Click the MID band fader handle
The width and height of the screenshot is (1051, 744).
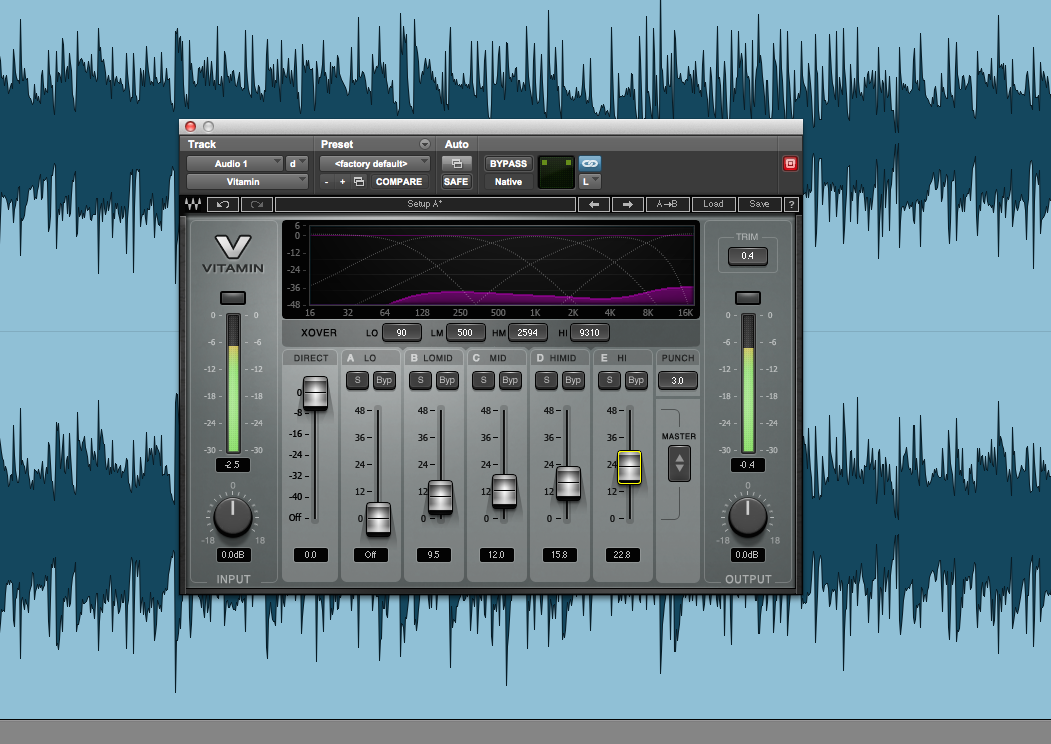504,491
